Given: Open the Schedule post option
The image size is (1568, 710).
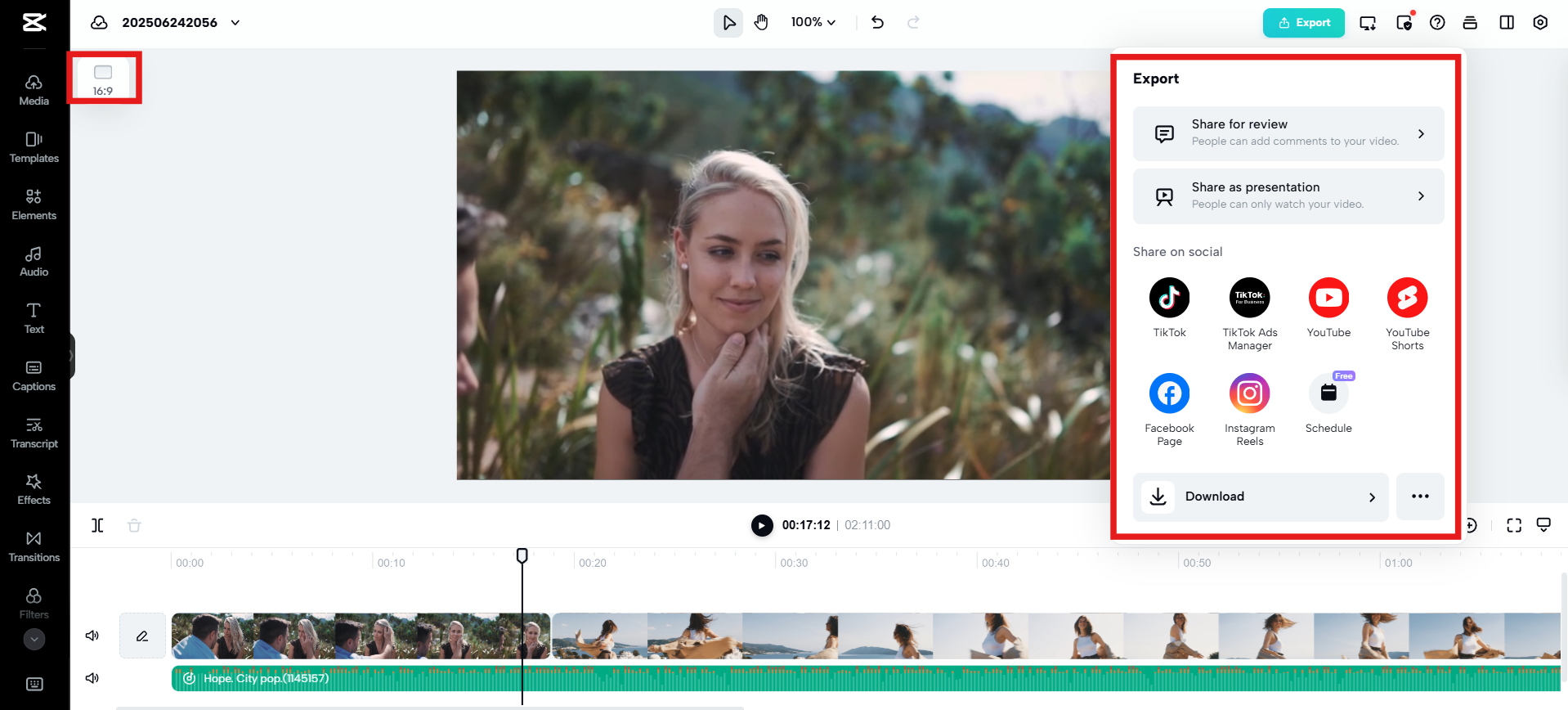Looking at the screenshot, I should click(x=1328, y=393).
